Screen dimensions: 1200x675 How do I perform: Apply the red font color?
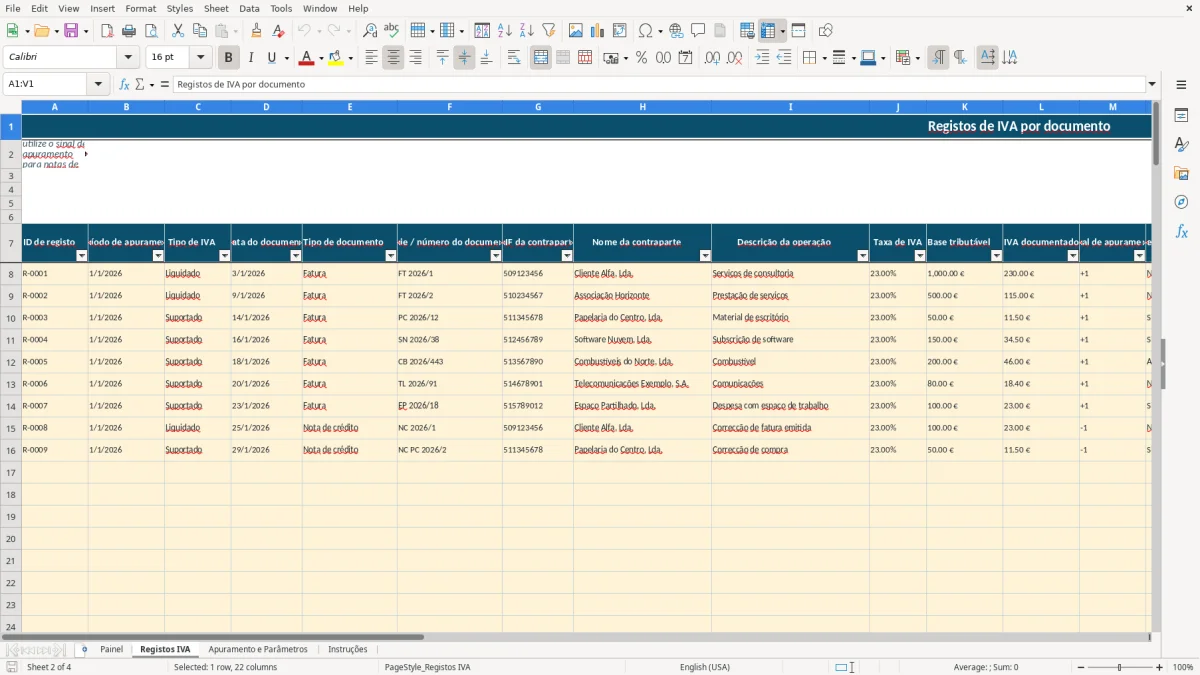(306, 58)
